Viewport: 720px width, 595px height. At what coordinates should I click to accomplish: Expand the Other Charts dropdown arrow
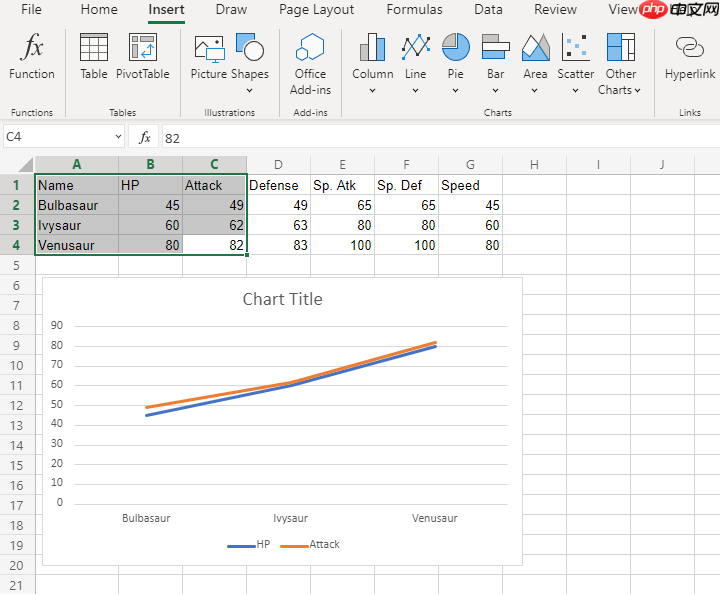click(x=638, y=90)
